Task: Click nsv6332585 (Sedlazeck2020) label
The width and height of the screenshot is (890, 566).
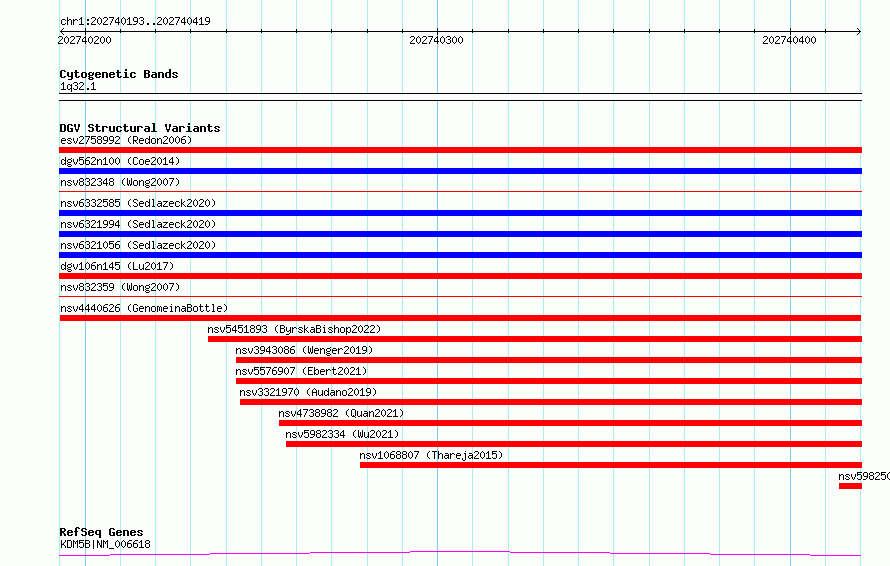Action: tap(138, 203)
